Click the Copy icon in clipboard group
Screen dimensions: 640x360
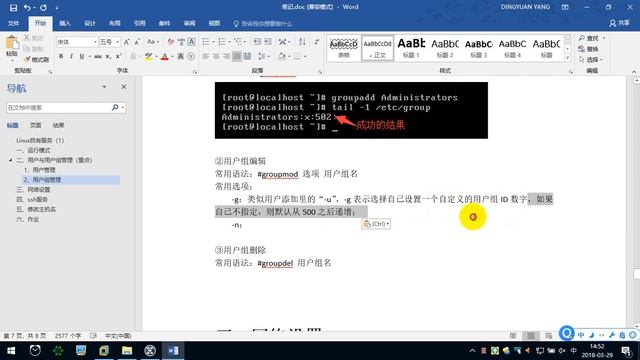click(27, 49)
